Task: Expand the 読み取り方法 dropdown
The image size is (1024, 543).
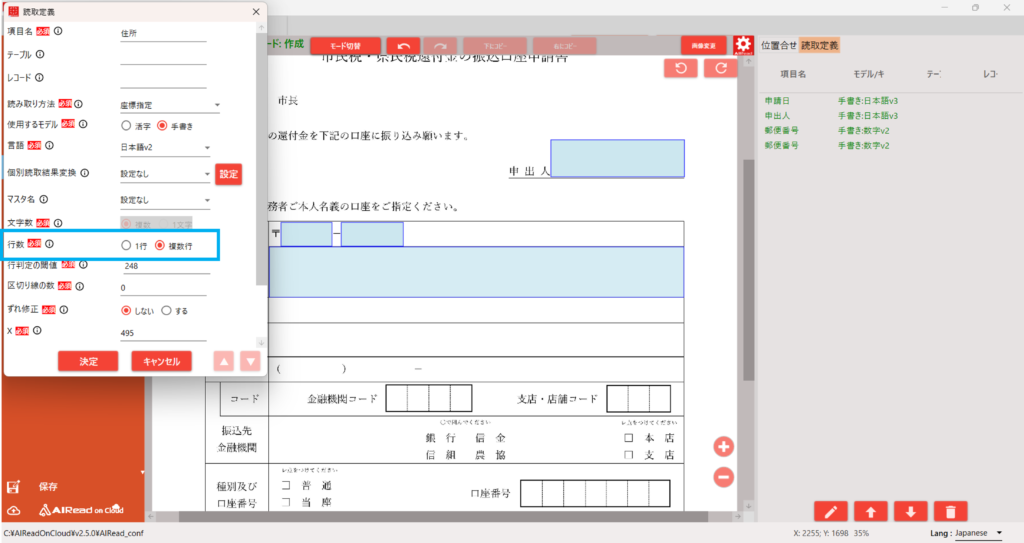Action: 170,105
